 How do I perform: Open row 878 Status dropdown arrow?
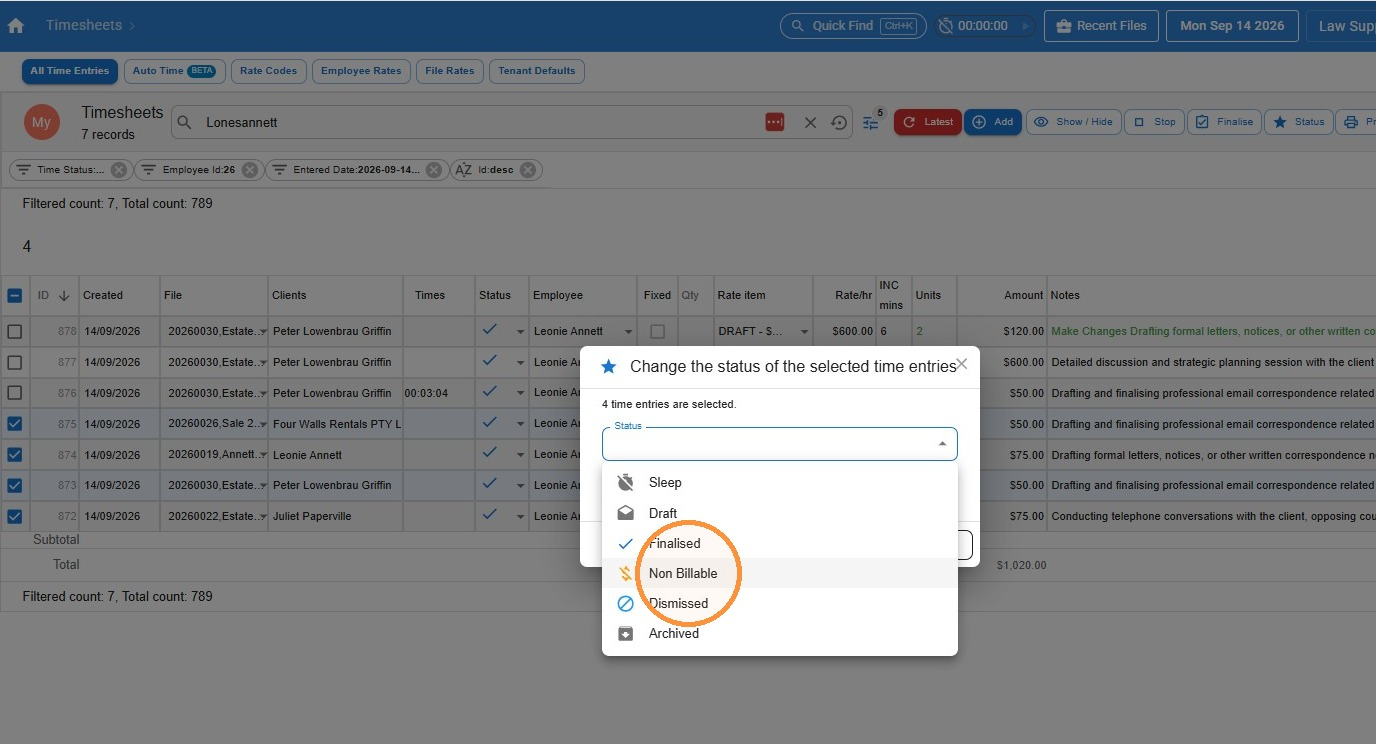tap(520, 332)
